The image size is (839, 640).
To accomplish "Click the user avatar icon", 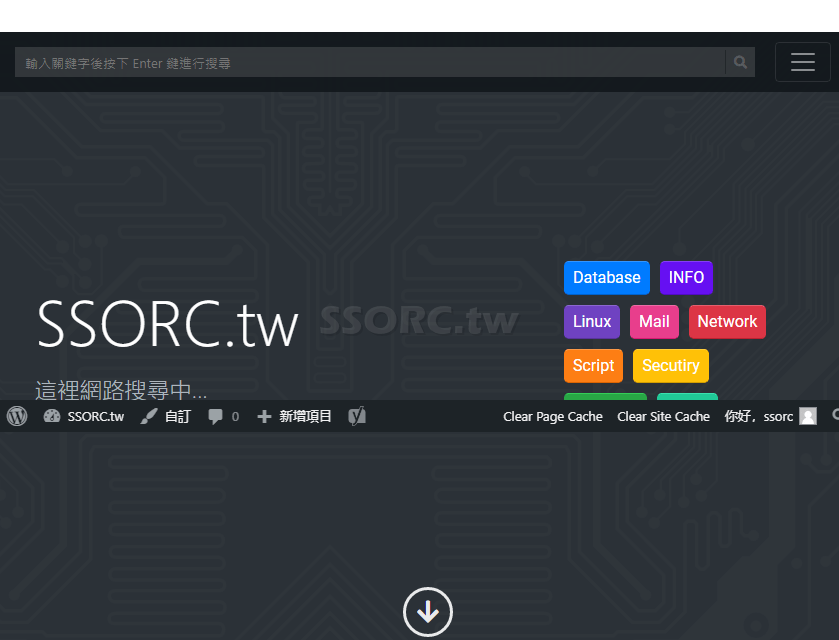I will click(x=808, y=416).
